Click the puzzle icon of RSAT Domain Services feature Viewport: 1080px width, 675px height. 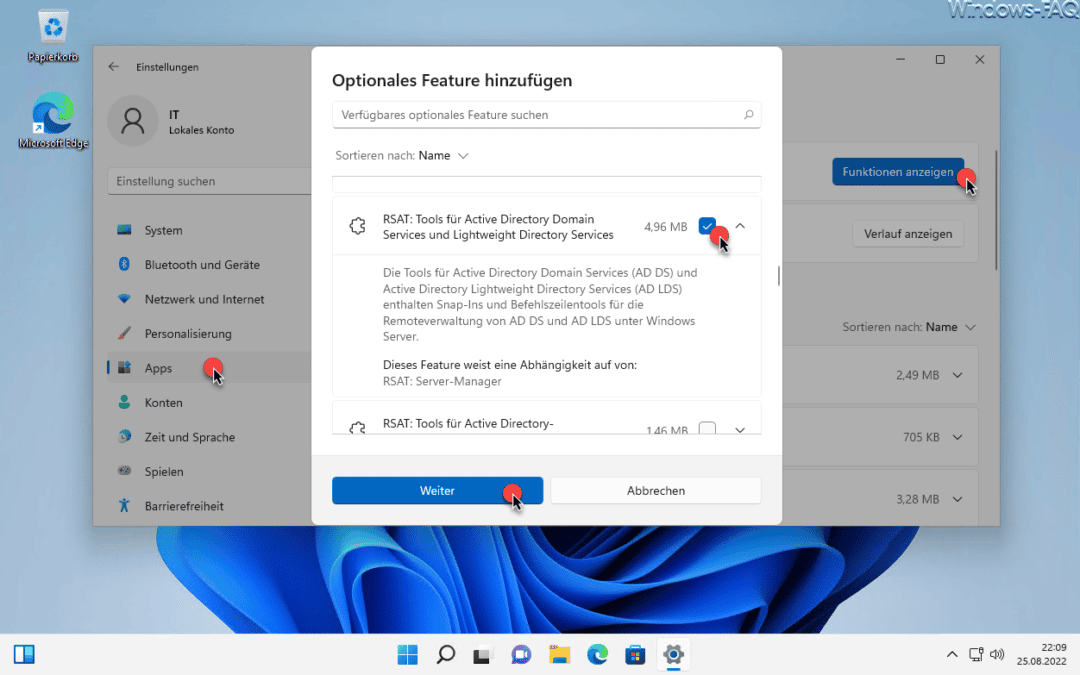pyautogui.click(x=357, y=226)
